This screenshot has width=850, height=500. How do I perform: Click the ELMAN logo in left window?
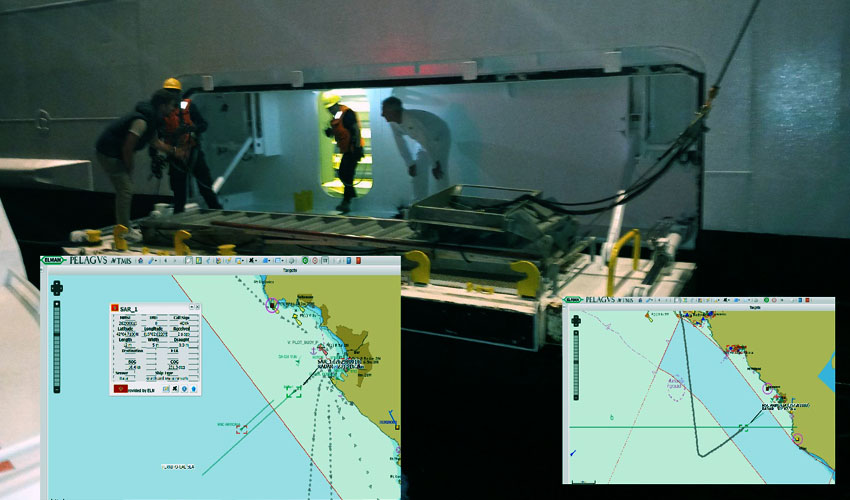coord(53,260)
